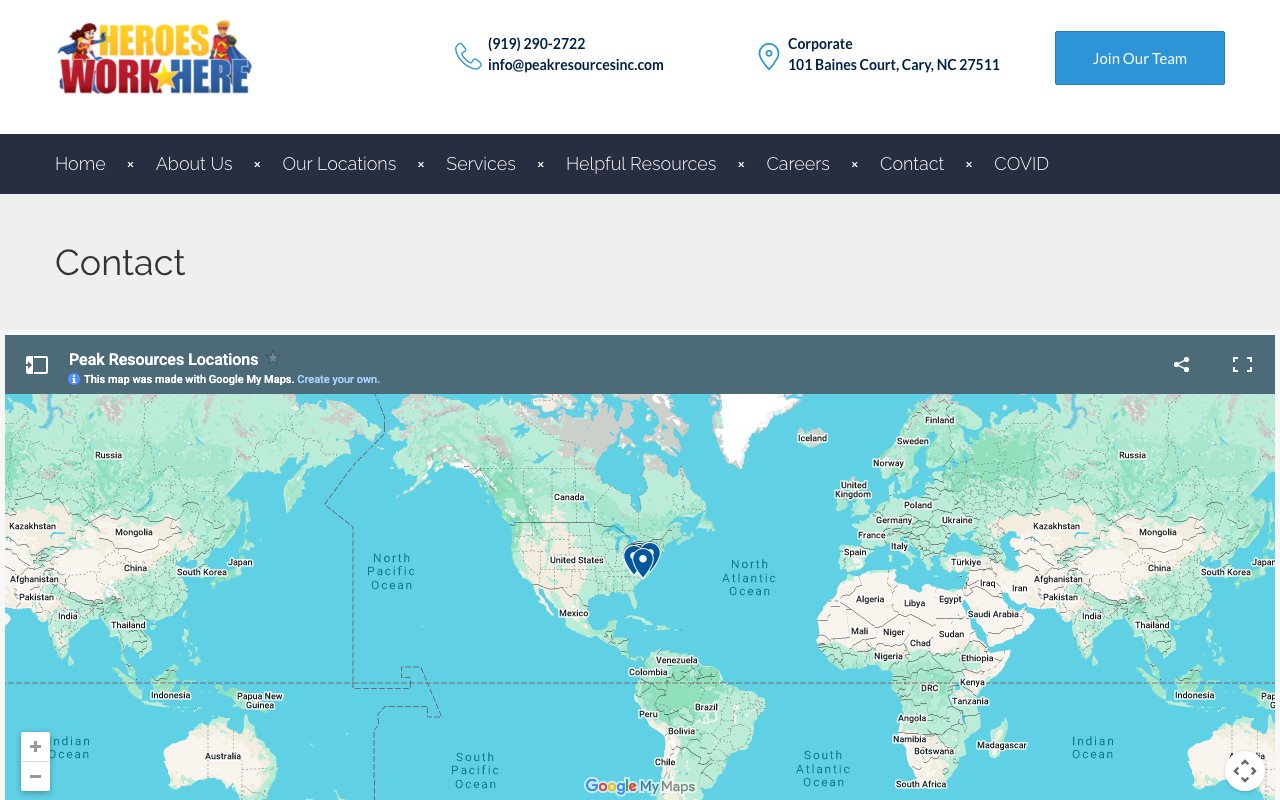
Task: Click the Australia label on the map
Action: click(x=223, y=756)
